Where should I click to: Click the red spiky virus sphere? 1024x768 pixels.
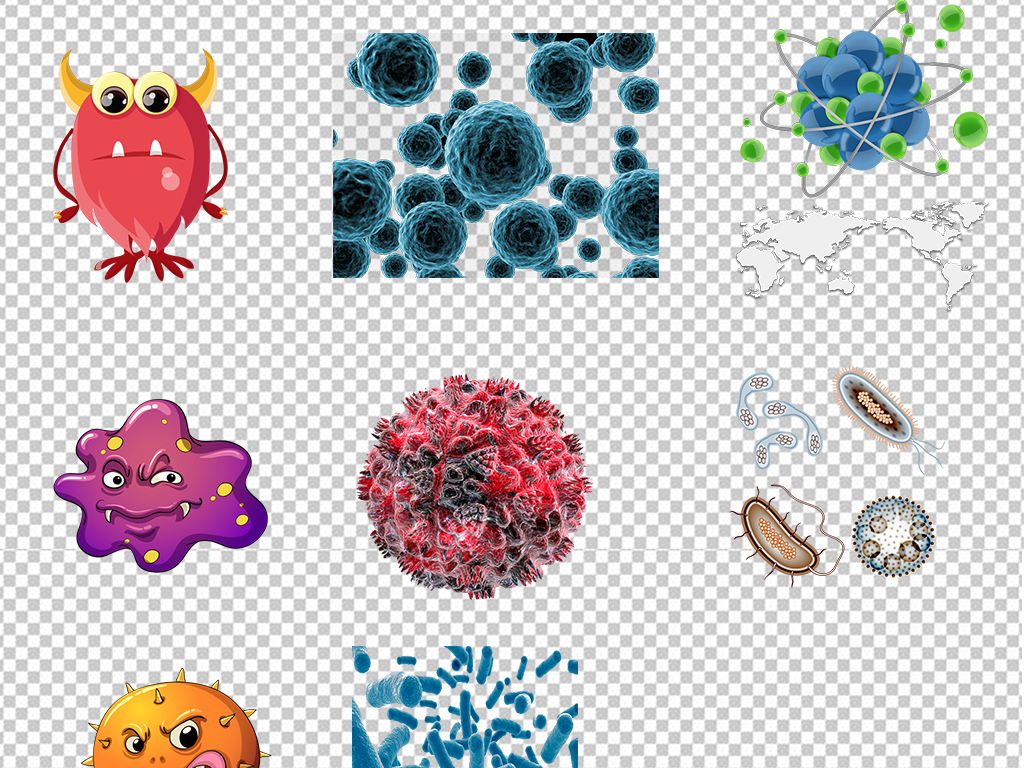point(475,487)
